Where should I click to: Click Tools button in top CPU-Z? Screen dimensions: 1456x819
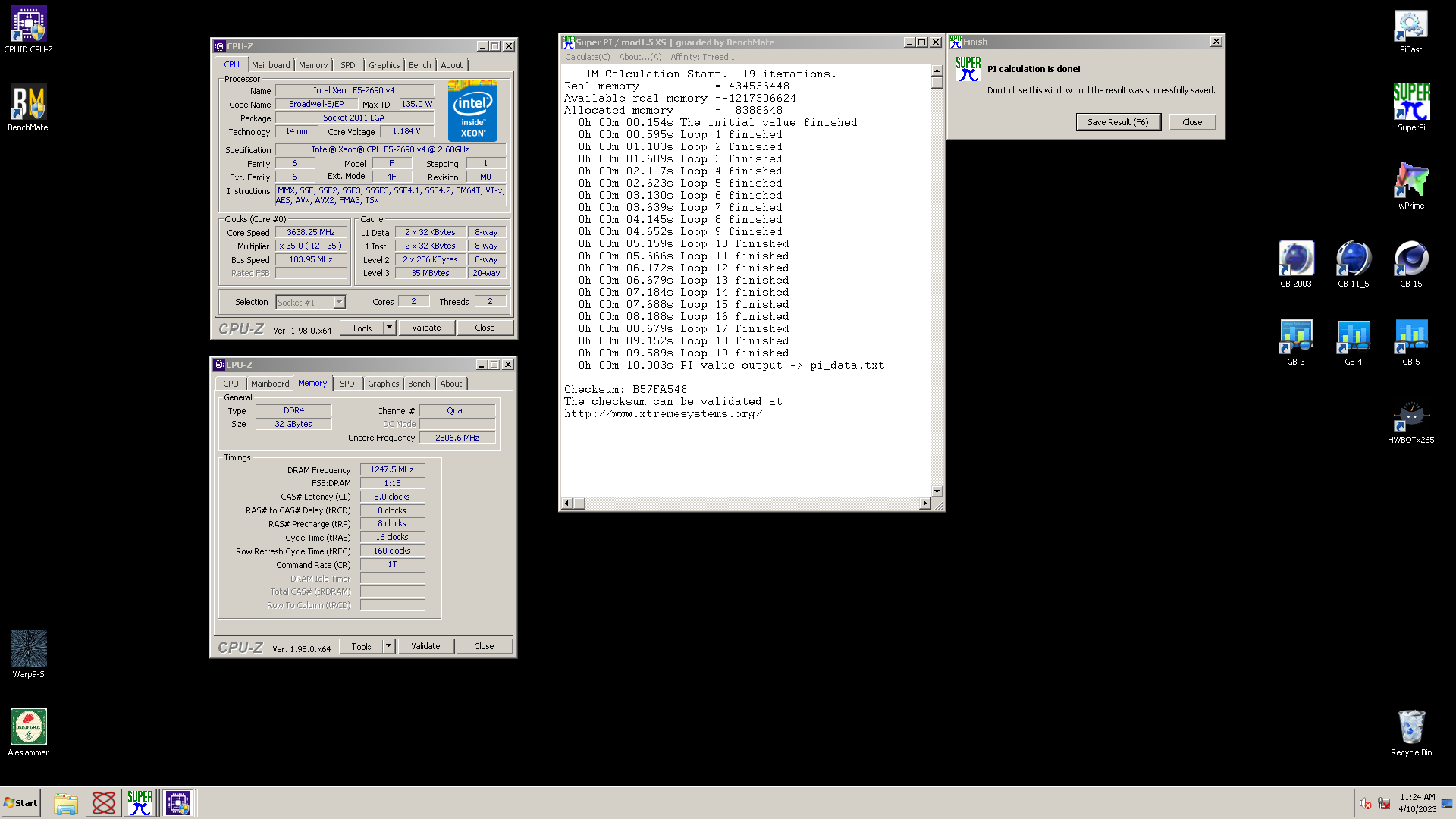[362, 328]
